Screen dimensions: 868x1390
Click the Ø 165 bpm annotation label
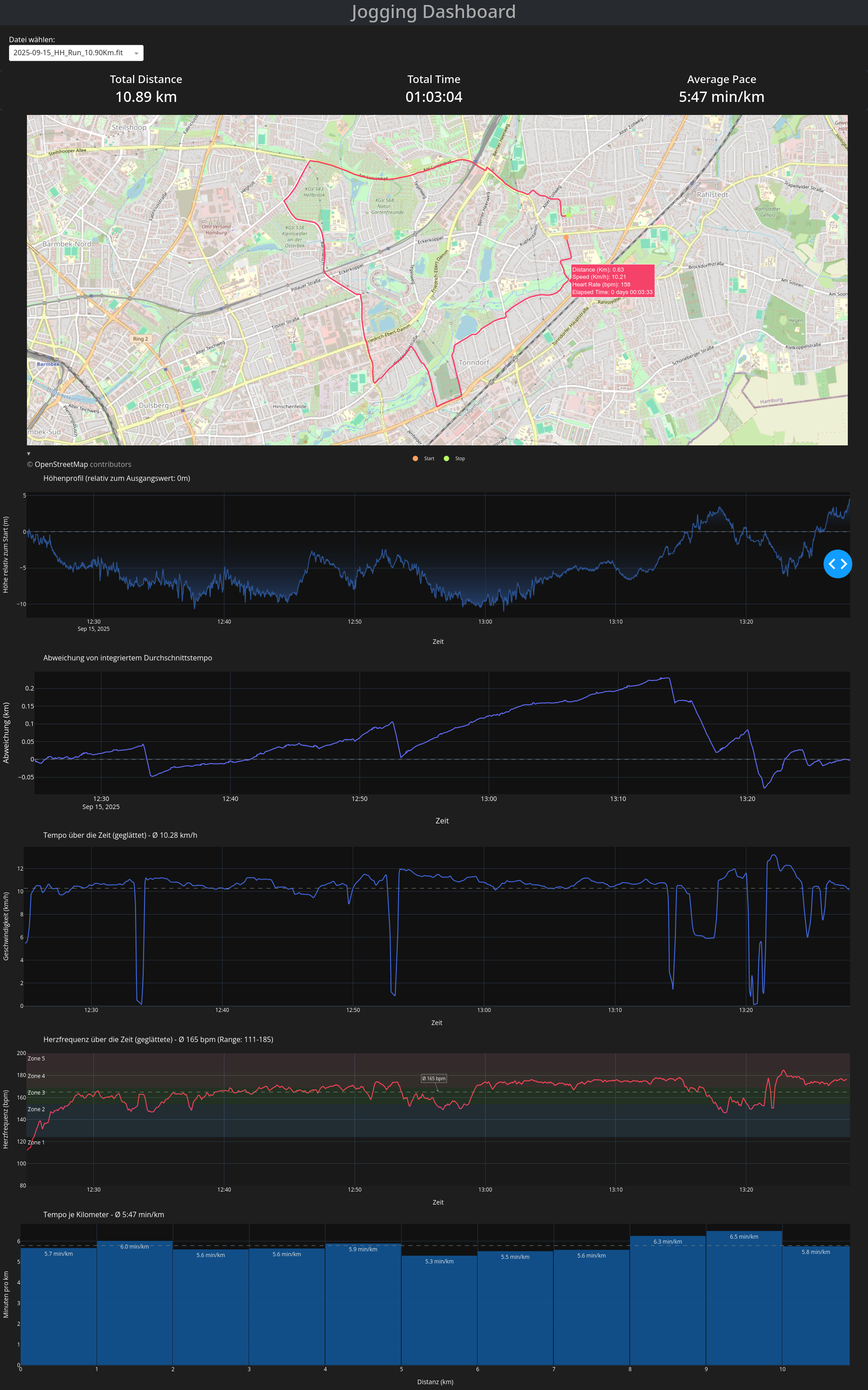point(434,1078)
